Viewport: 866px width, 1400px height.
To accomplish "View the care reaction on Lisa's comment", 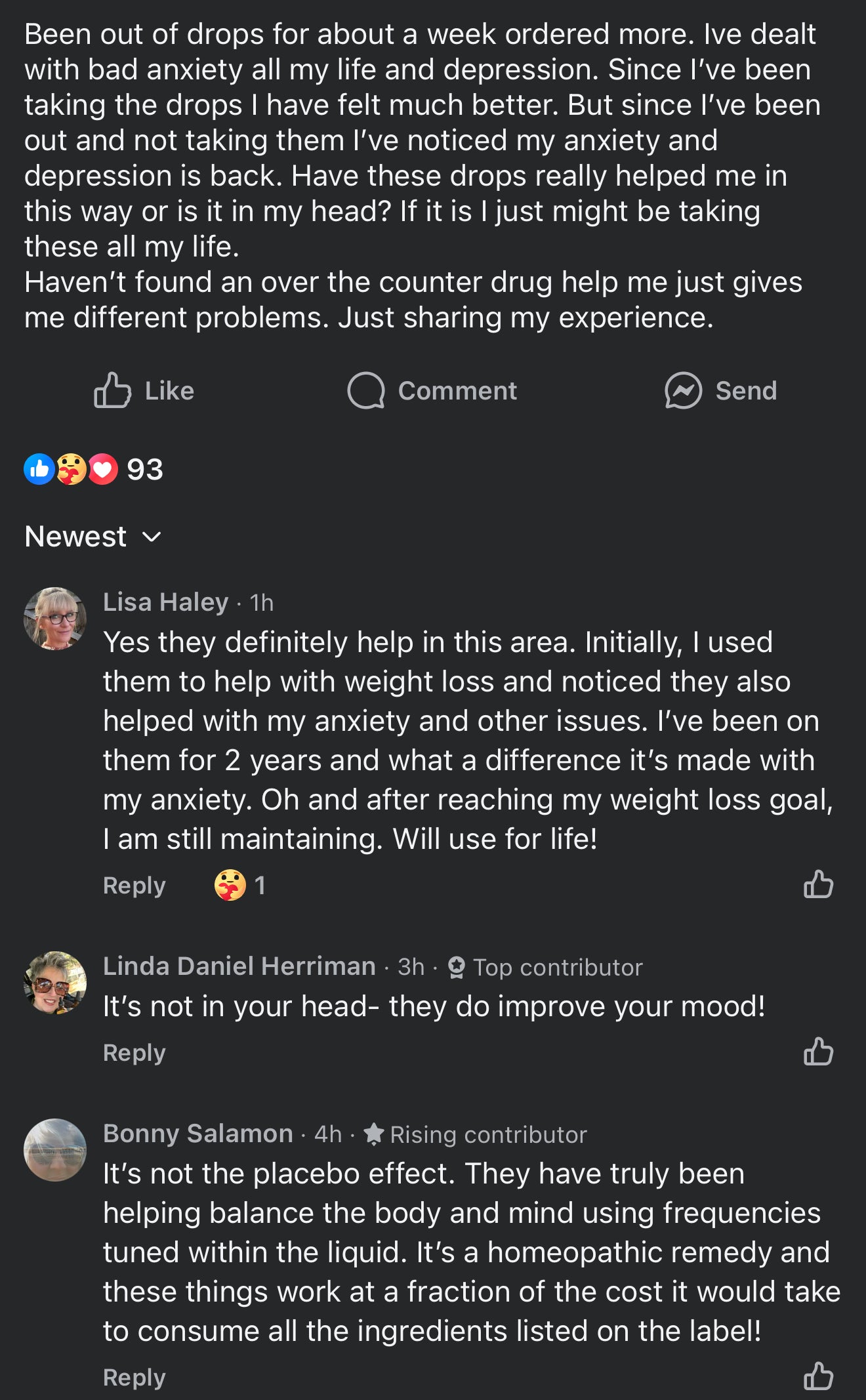I will 230,885.
